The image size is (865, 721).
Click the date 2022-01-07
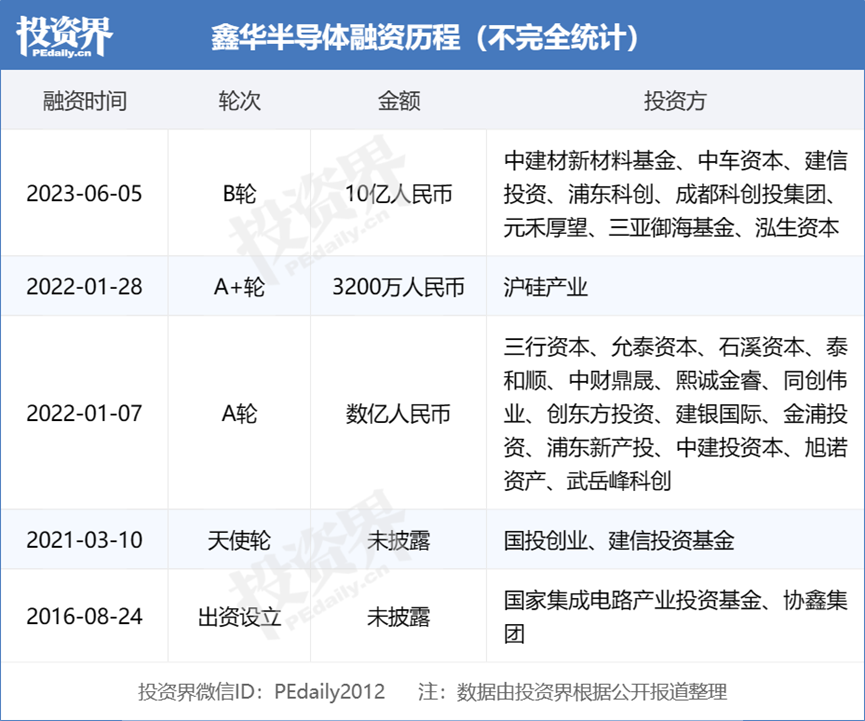(x=84, y=413)
